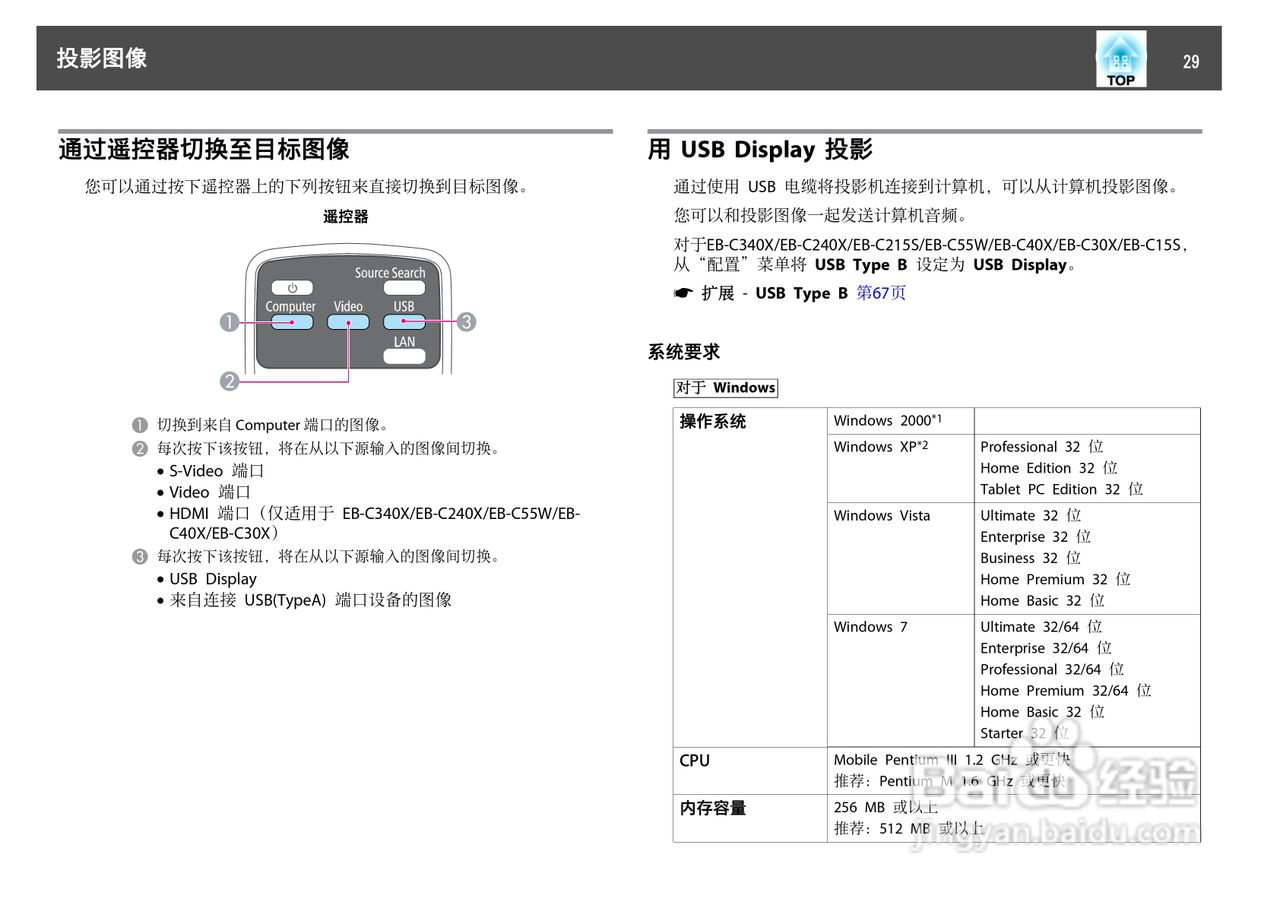This screenshot has height=905, width=1280.
Task: Click heading 通过遥控器切换至目标图像
Action: pyautogui.click(x=204, y=150)
